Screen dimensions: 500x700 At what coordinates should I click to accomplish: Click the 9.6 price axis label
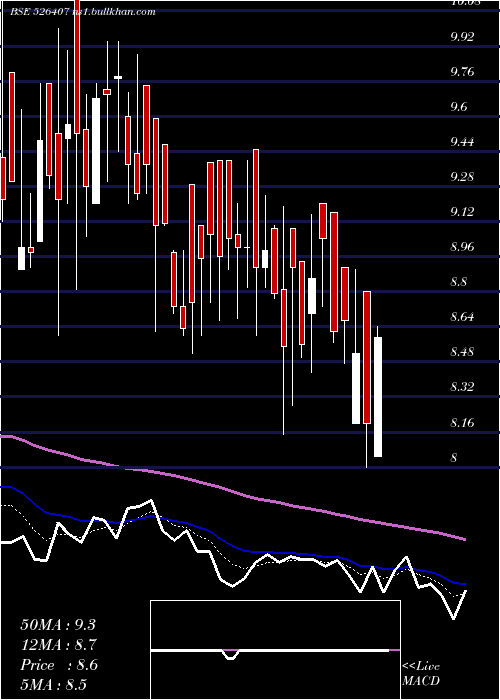pyautogui.click(x=459, y=107)
